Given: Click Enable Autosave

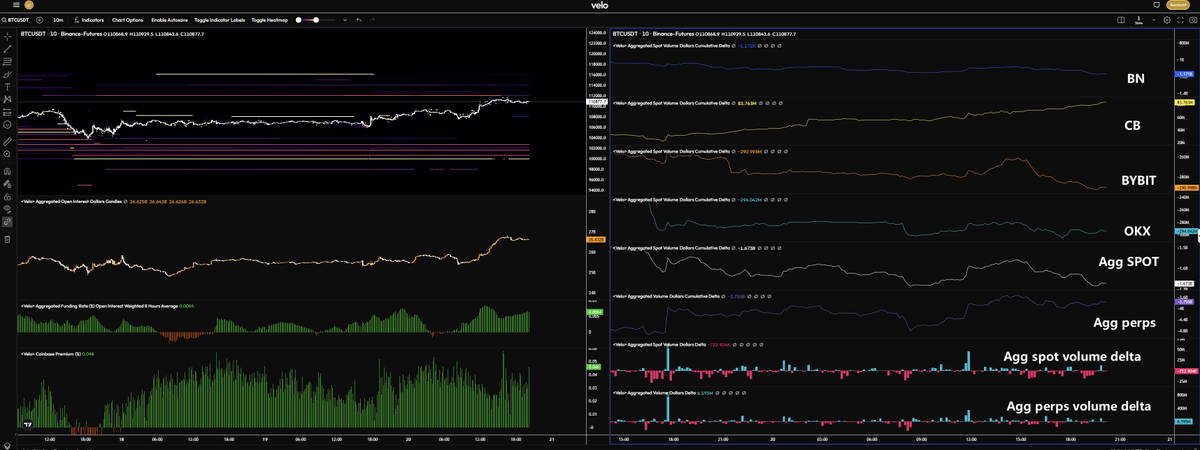Looking at the screenshot, I should coord(169,20).
